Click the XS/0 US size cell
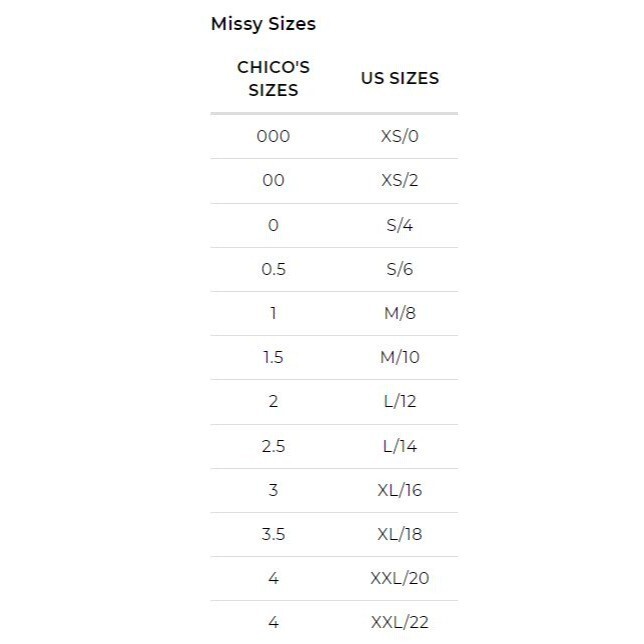The image size is (644, 644). tap(400, 136)
